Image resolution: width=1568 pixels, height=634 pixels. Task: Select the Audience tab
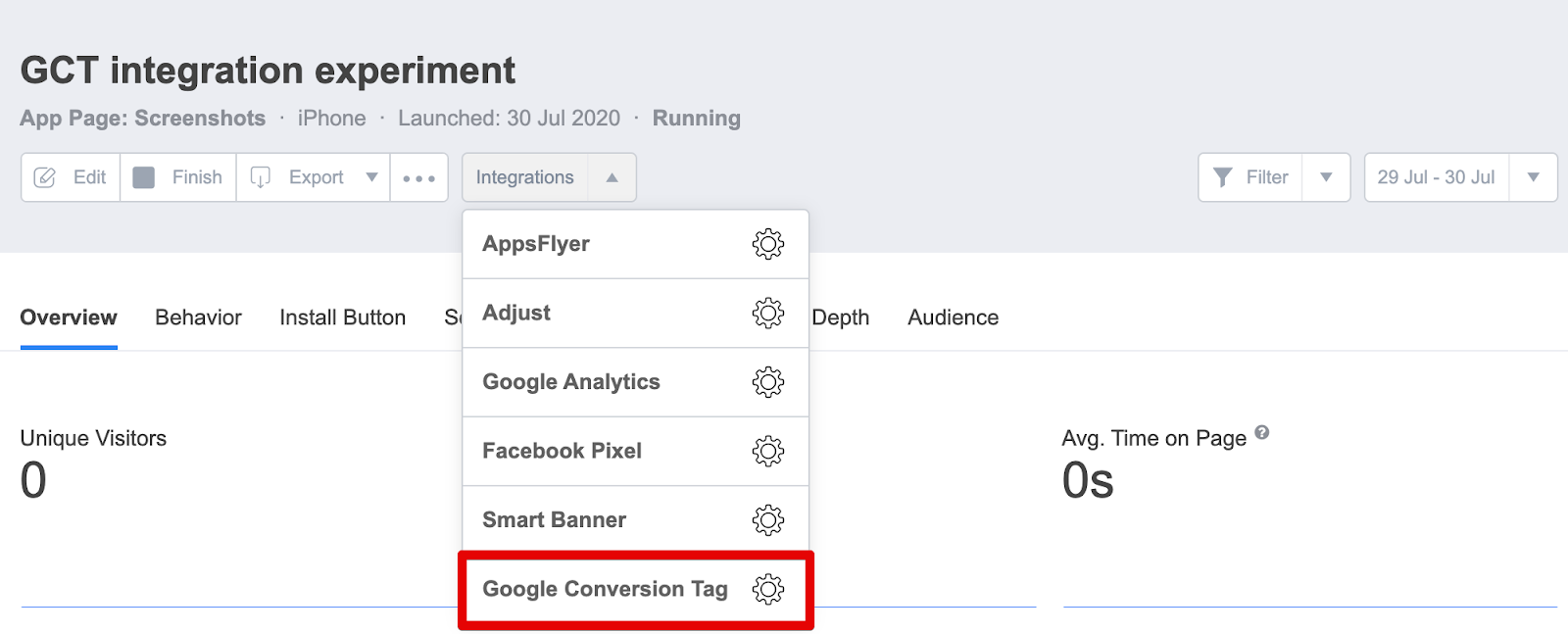point(953,317)
